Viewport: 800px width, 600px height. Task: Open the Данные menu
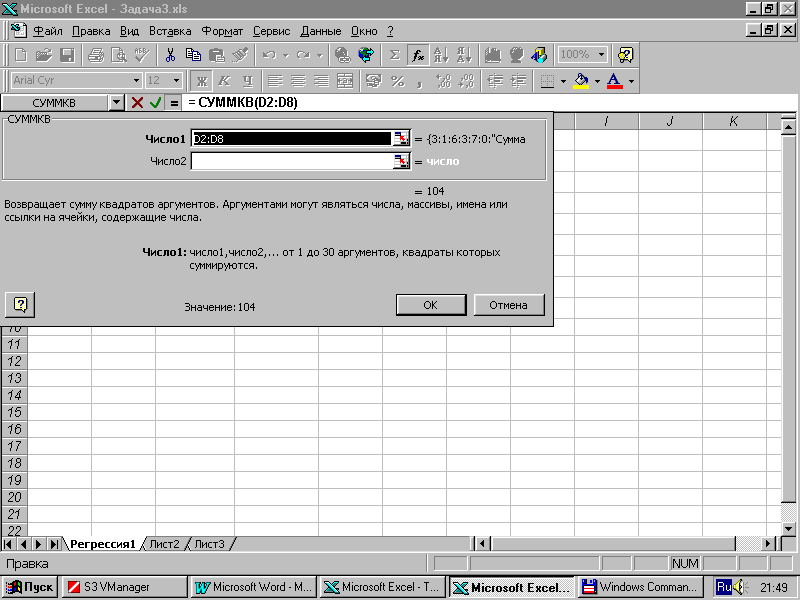pos(320,31)
